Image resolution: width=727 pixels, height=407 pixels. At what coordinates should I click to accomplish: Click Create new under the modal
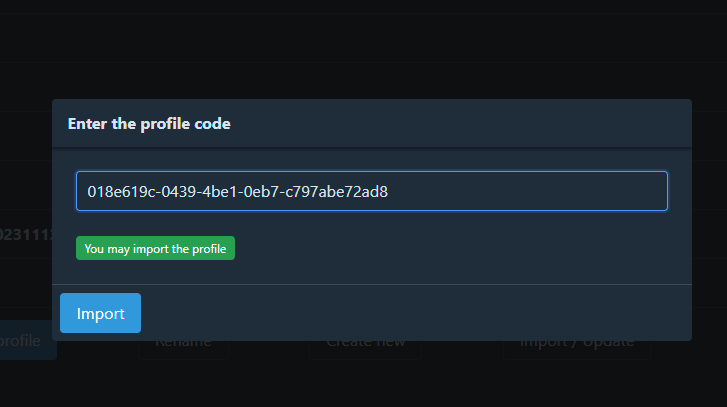[x=364, y=343]
